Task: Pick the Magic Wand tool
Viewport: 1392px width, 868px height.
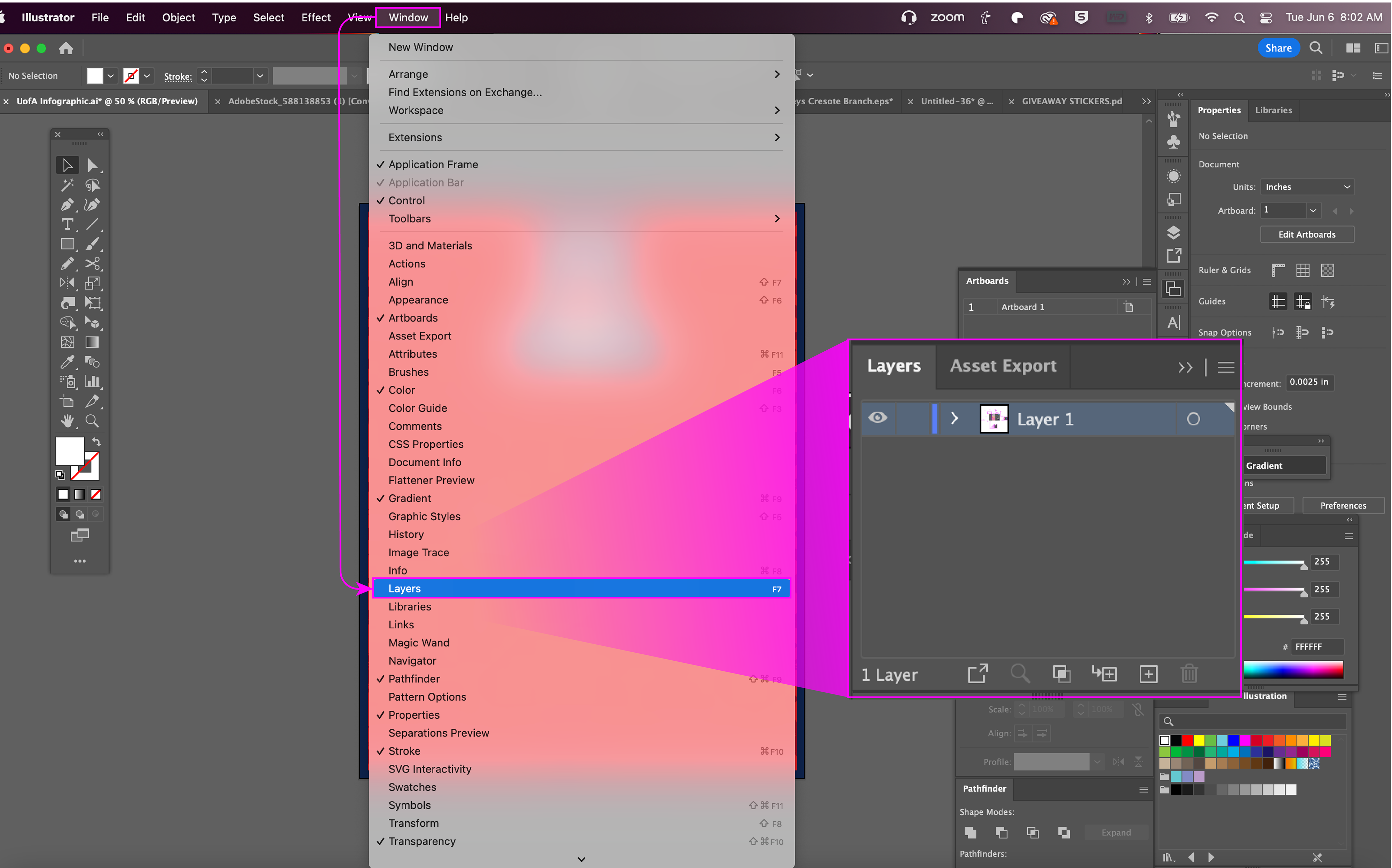Action: pyautogui.click(x=66, y=185)
